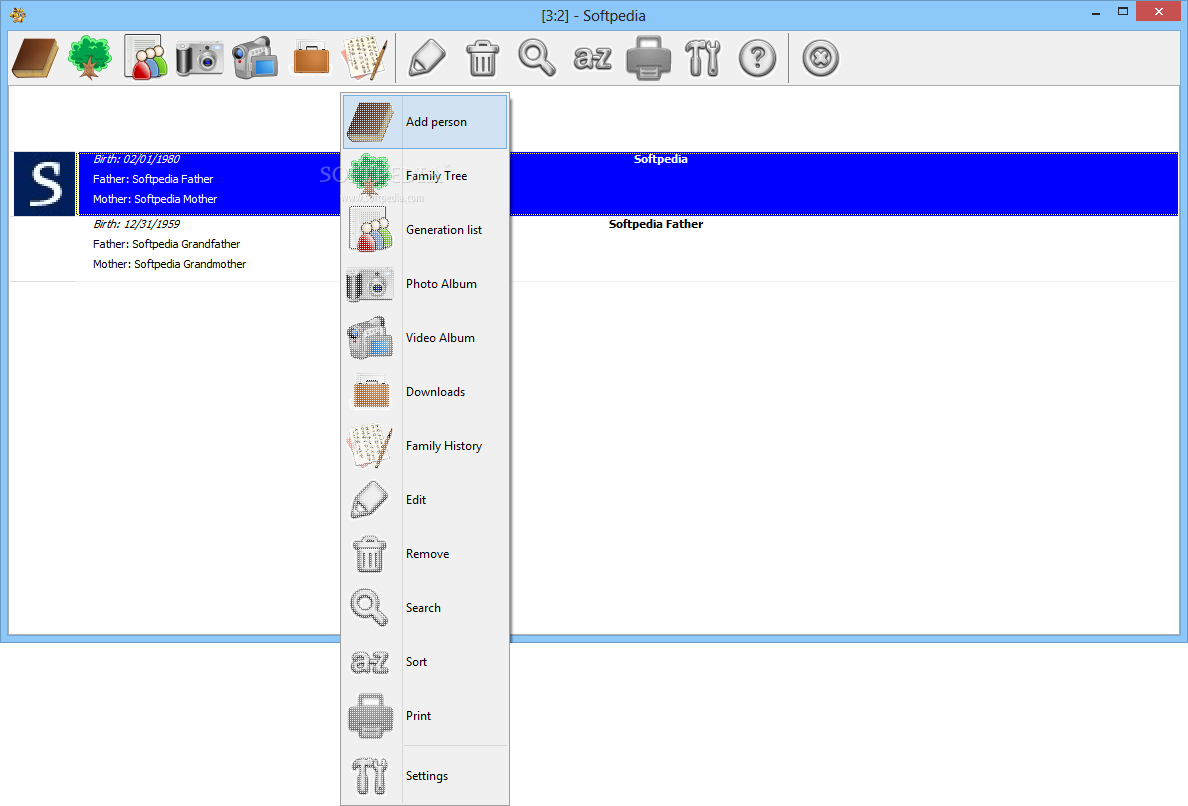This screenshot has height=806, width=1188.
Task: Open Family Tree from the toolbar tree icon
Action: click(x=89, y=58)
